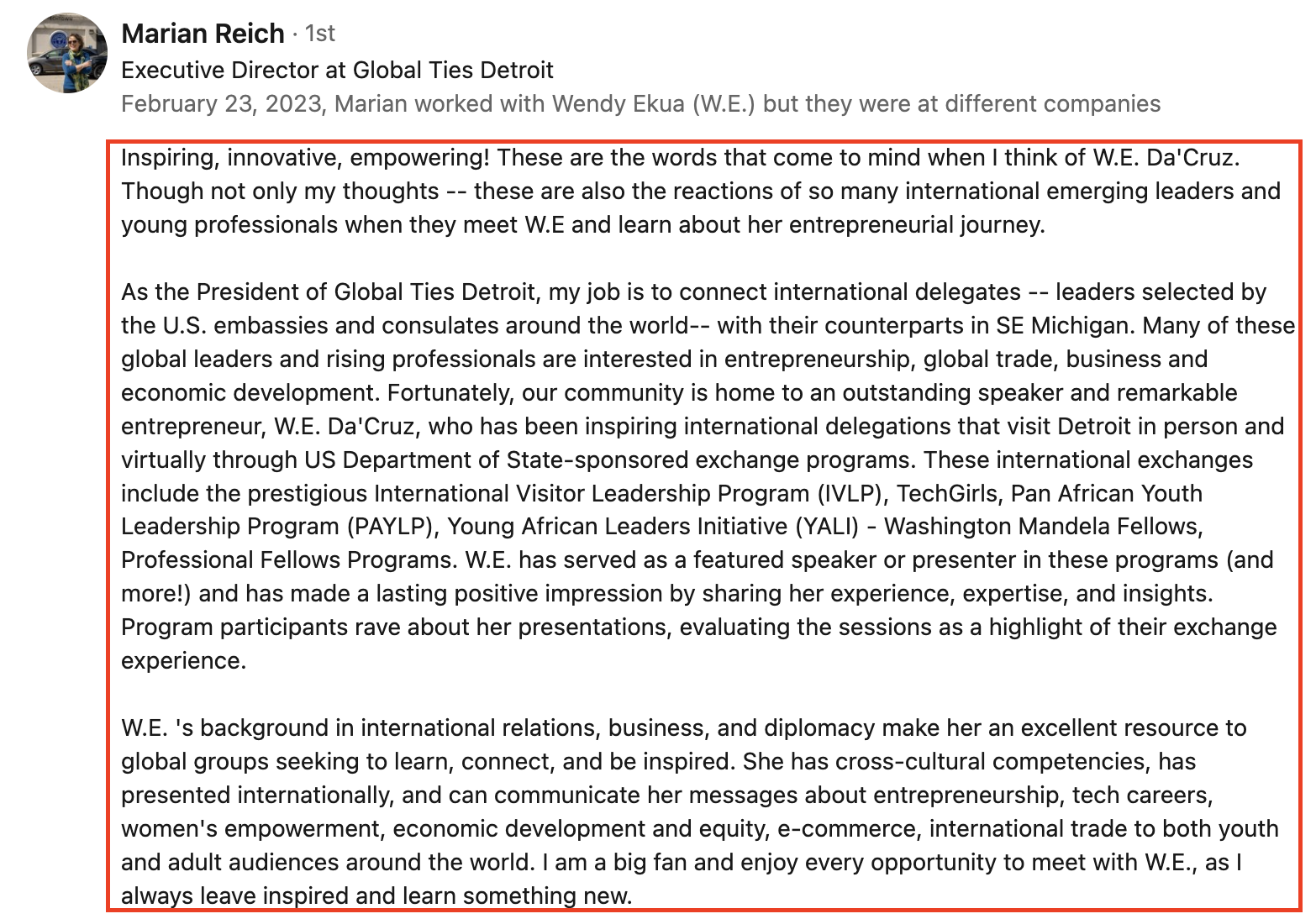Click the line starting "Program participants rave about"
This screenshot has width=1316, height=919.
coord(699,628)
